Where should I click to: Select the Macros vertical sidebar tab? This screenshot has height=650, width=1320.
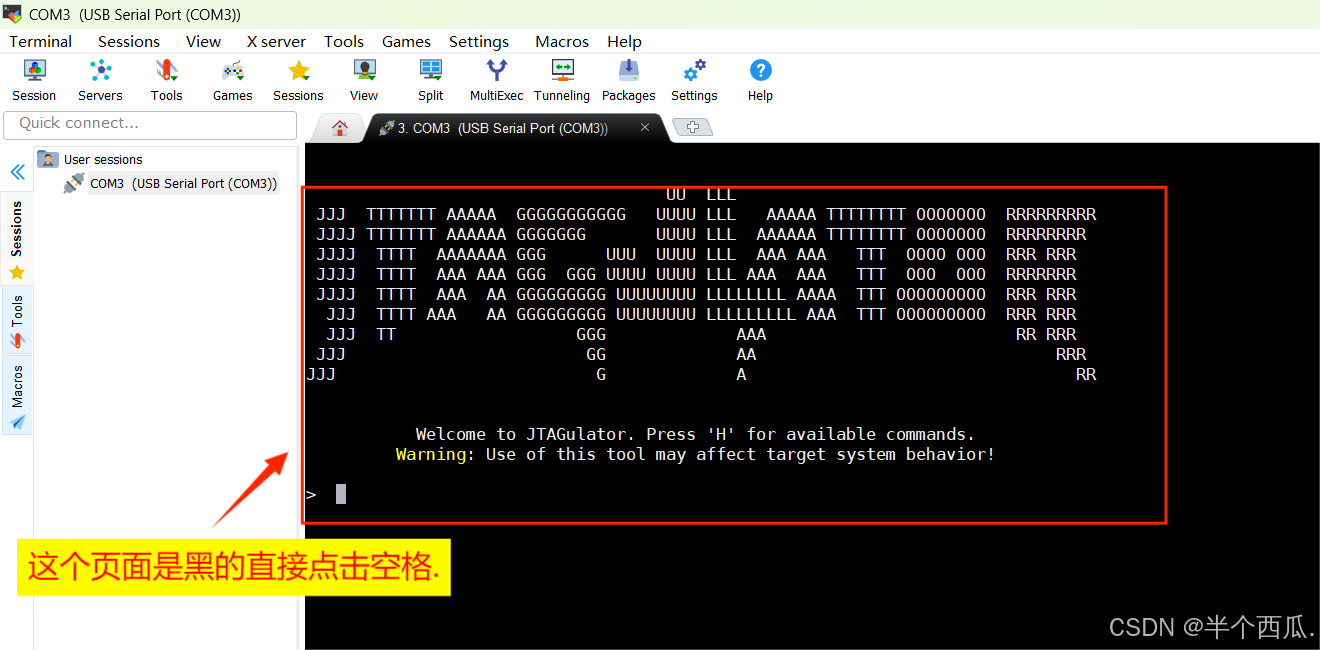pyautogui.click(x=17, y=395)
